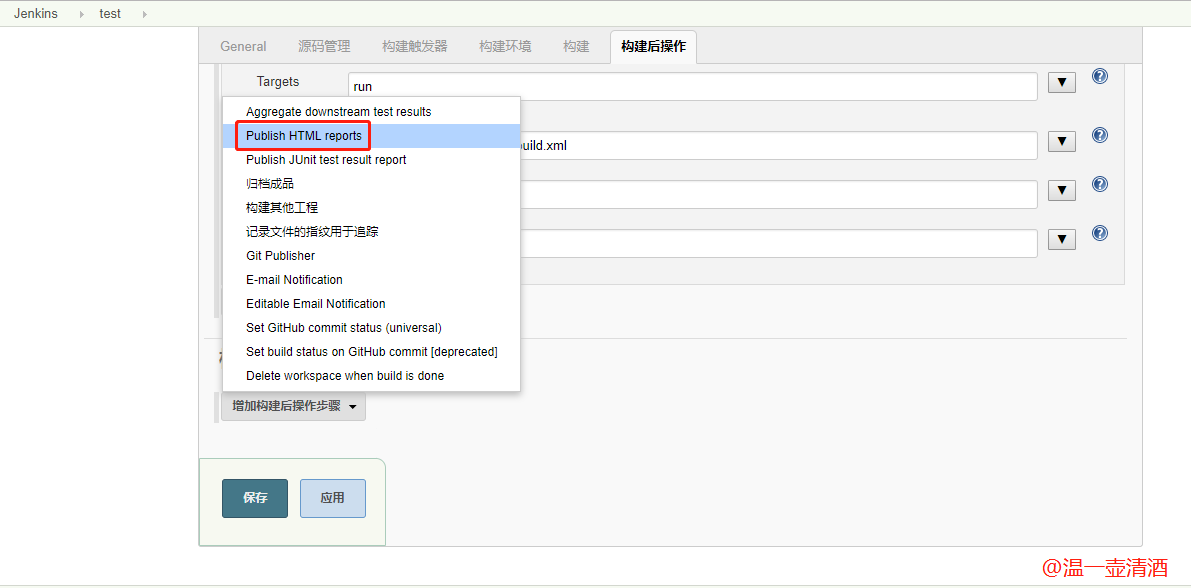Choose 构建其他工程 menu entry

pos(371,207)
